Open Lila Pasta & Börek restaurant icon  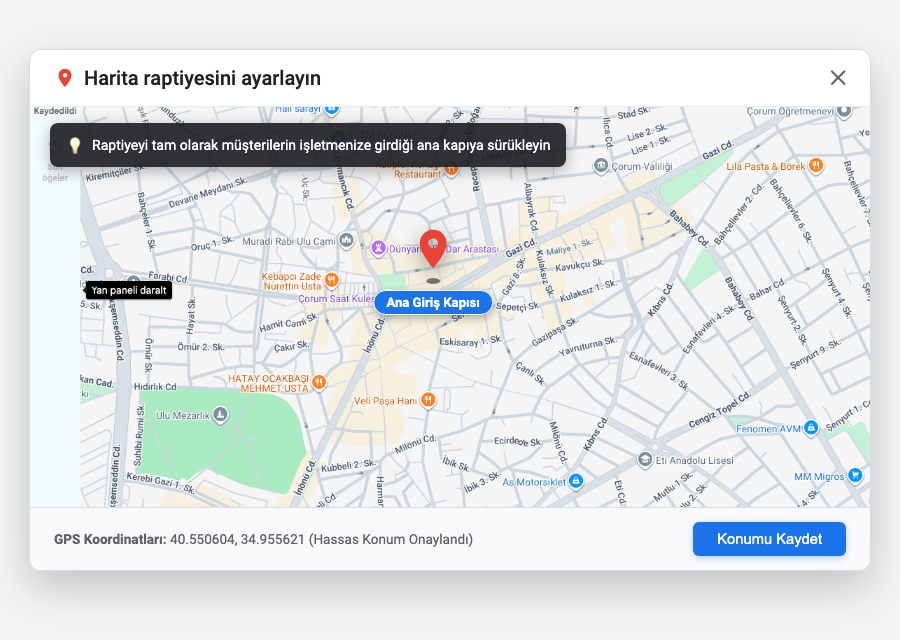pyautogui.click(x=816, y=166)
